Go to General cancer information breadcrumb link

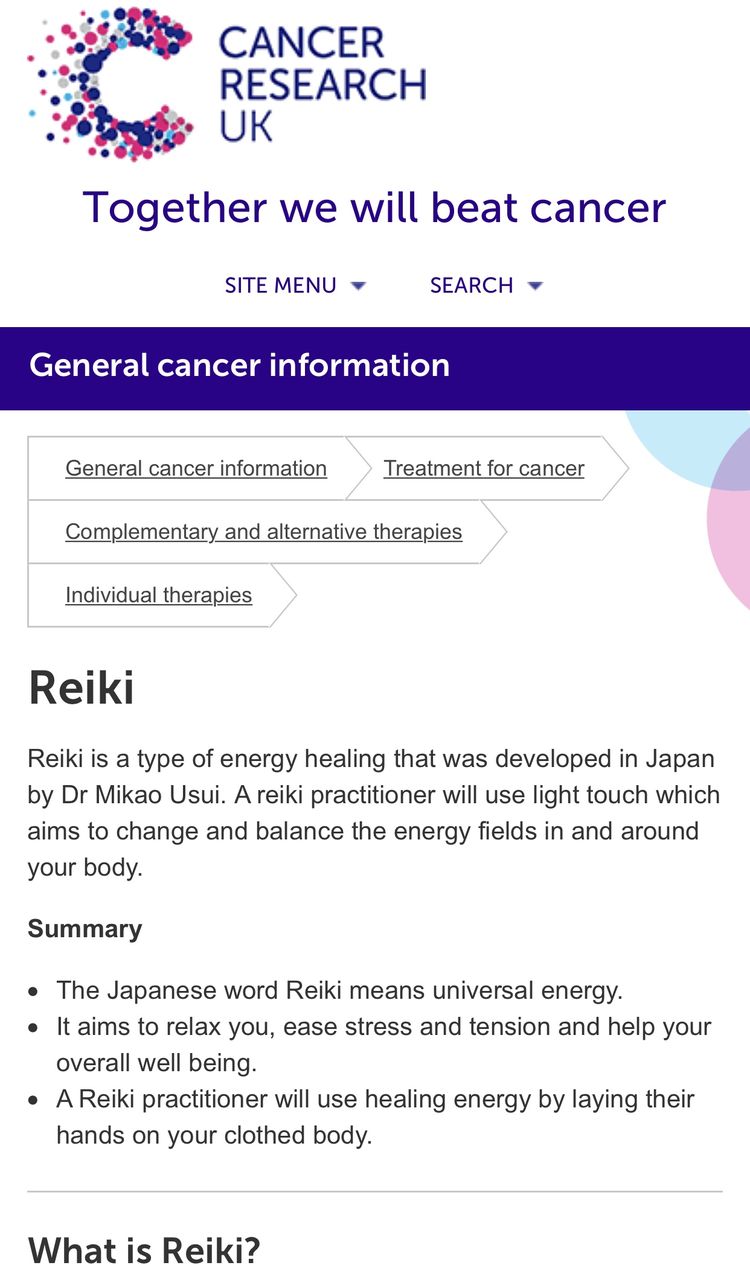point(196,468)
